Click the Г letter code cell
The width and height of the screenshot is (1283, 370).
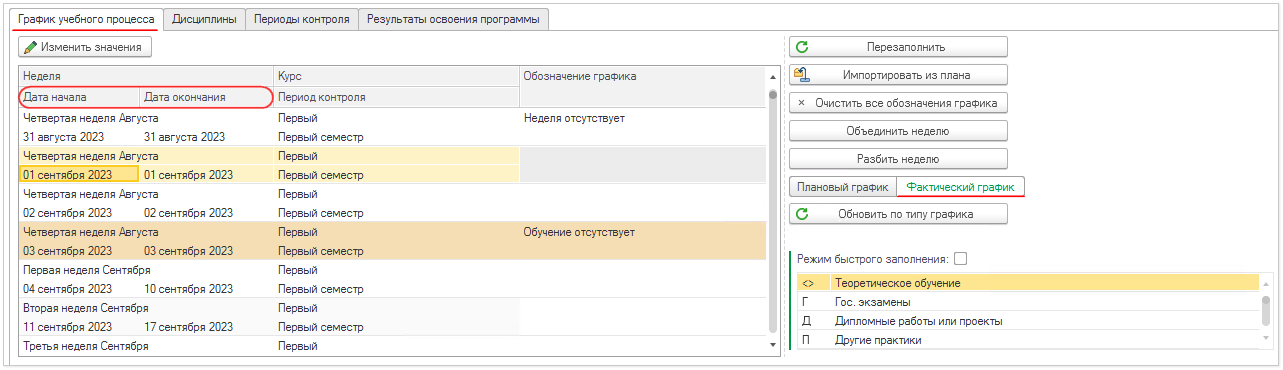pos(813,302)
